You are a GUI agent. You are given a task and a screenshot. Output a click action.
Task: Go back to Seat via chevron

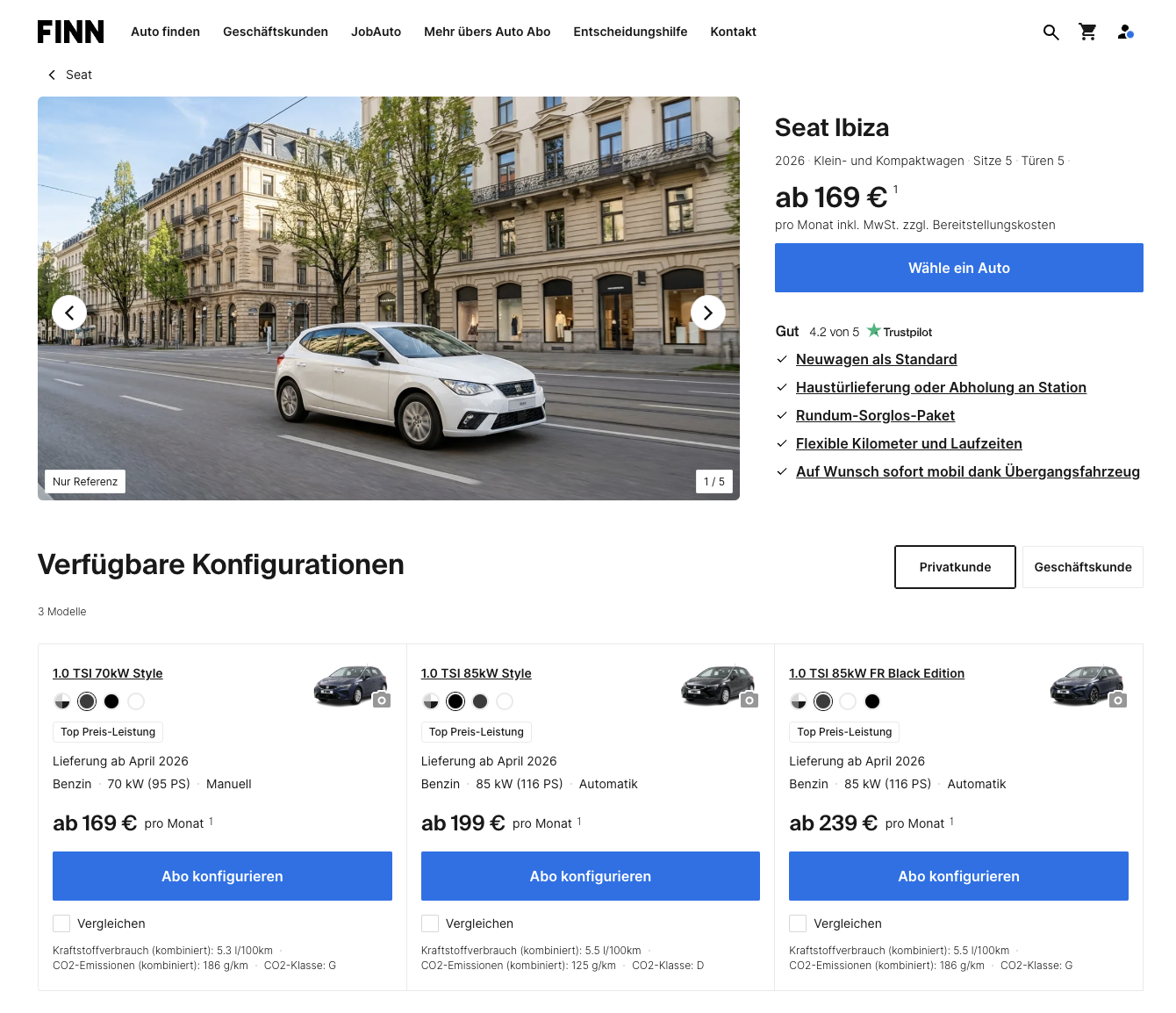pyautogui.click(x=53, y=75)
